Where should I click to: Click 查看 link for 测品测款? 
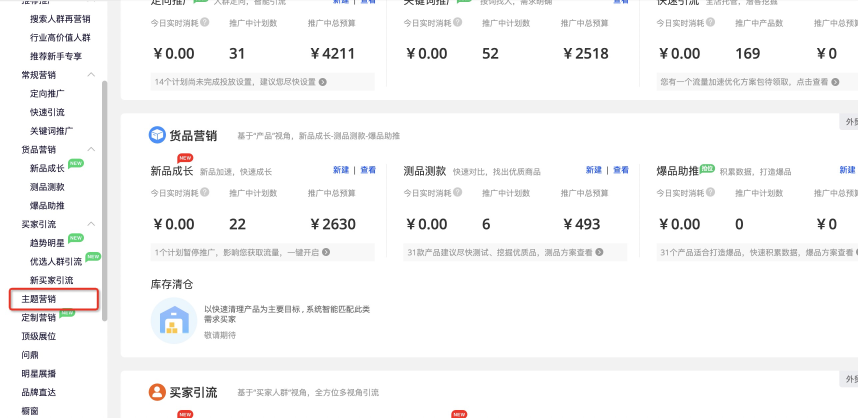pyautogui.click(x=621, y=170)
